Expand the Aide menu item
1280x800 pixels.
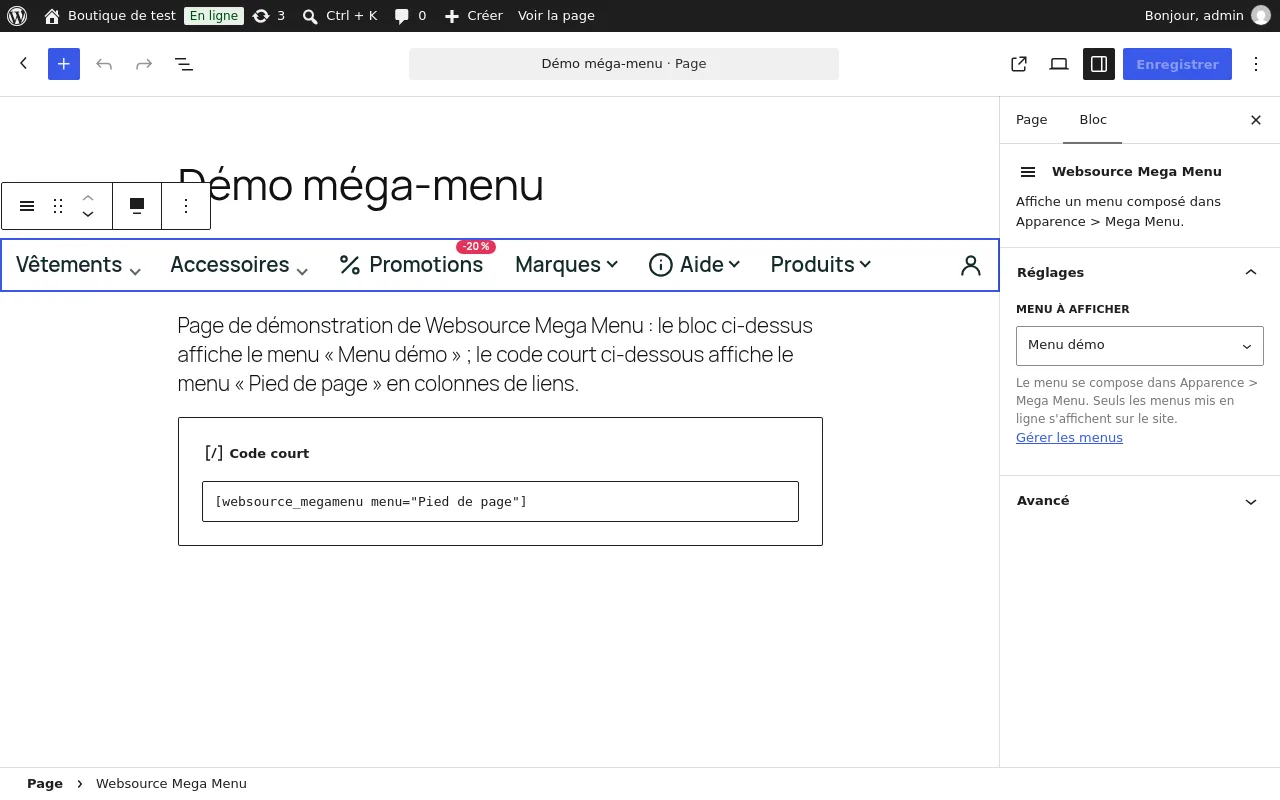point(734,264)
